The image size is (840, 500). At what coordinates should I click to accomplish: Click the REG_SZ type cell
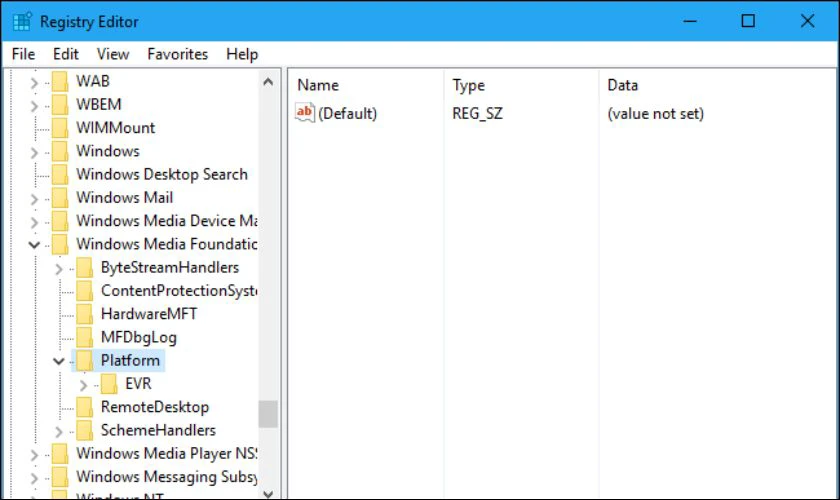click(x=477, y=114)
